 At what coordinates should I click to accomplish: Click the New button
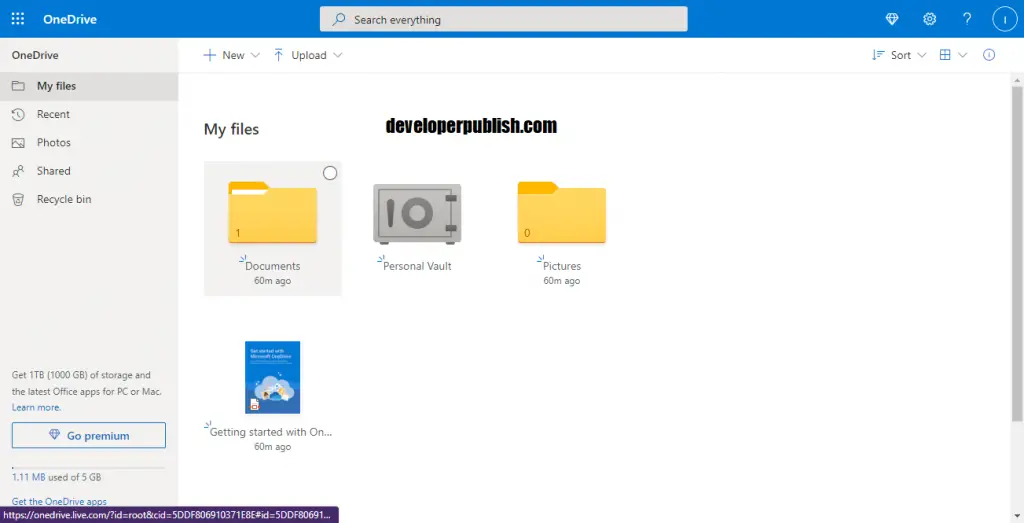224,55
